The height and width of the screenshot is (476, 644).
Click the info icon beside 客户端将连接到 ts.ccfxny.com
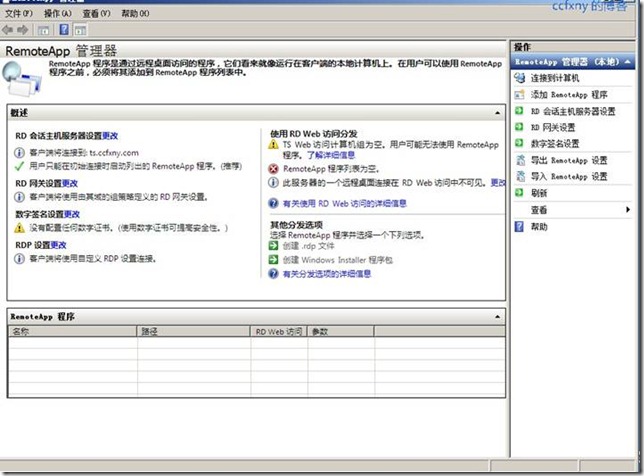coord(19,153)
